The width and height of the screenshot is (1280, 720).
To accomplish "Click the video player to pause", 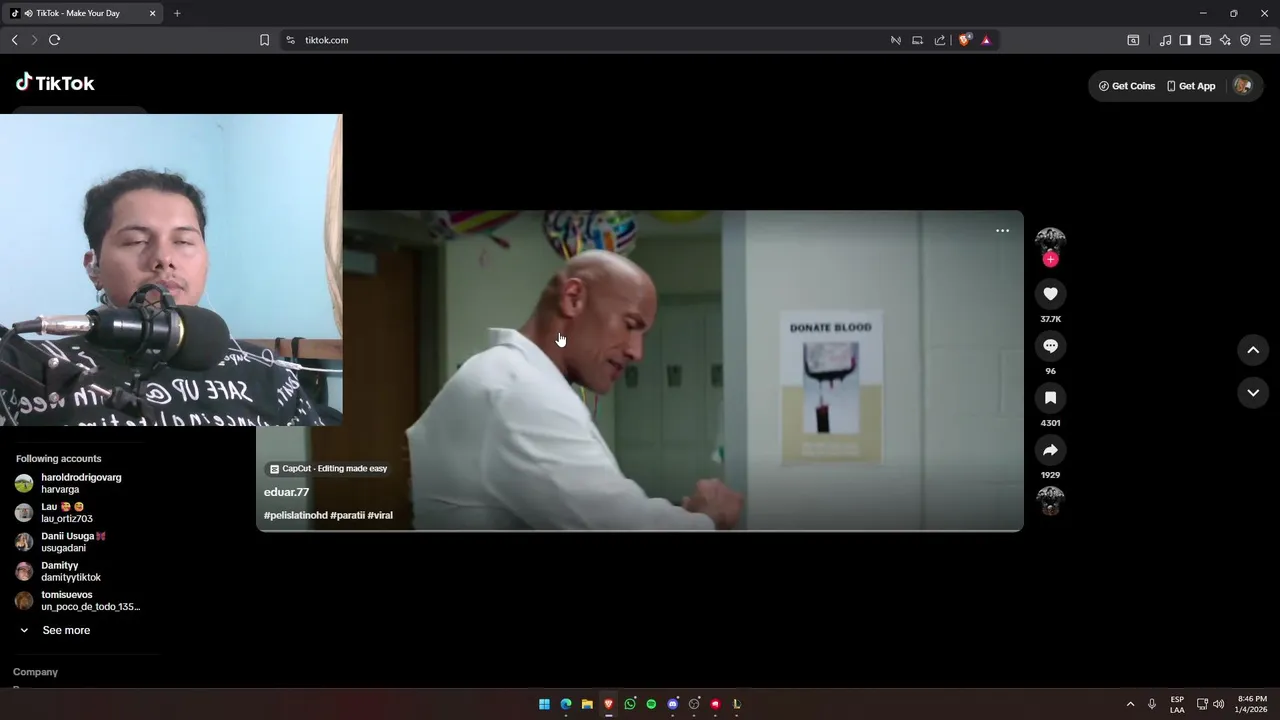I will pos(640,371).
